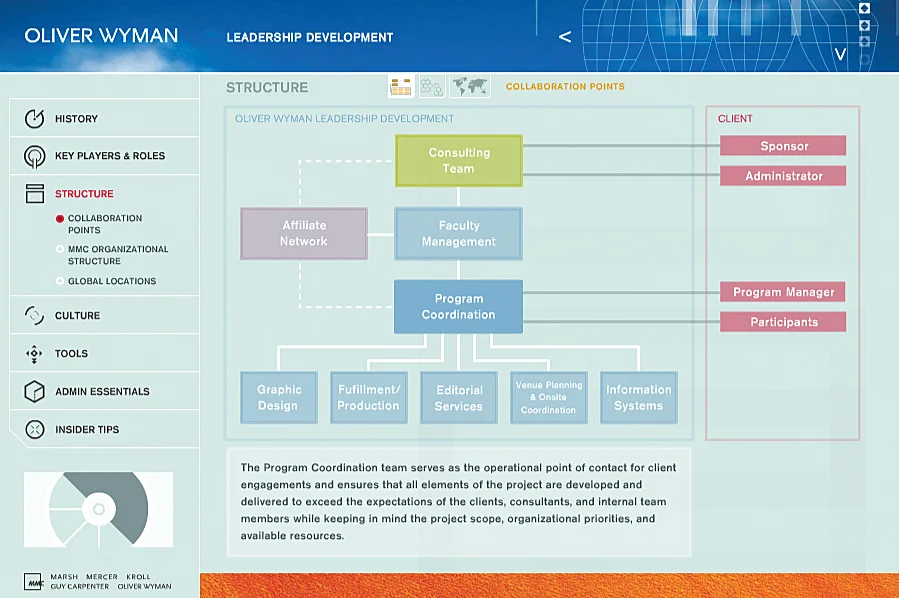The width and height of the screenshot is (899, 598).
Task: Click the client Sponsor box
Action: click(783, 146)
